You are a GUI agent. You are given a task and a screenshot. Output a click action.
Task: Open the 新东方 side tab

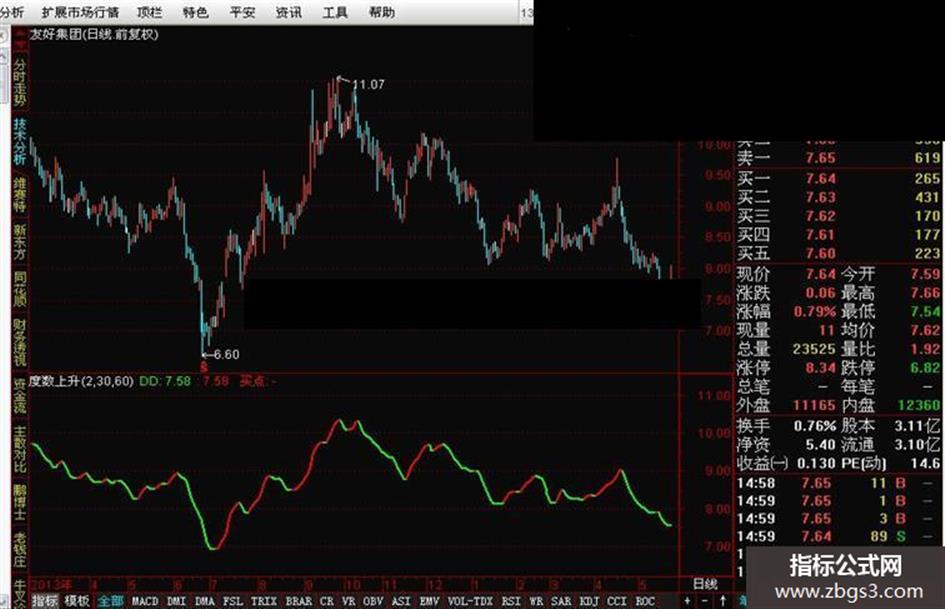pyautogui.click(x=20, y=242)
